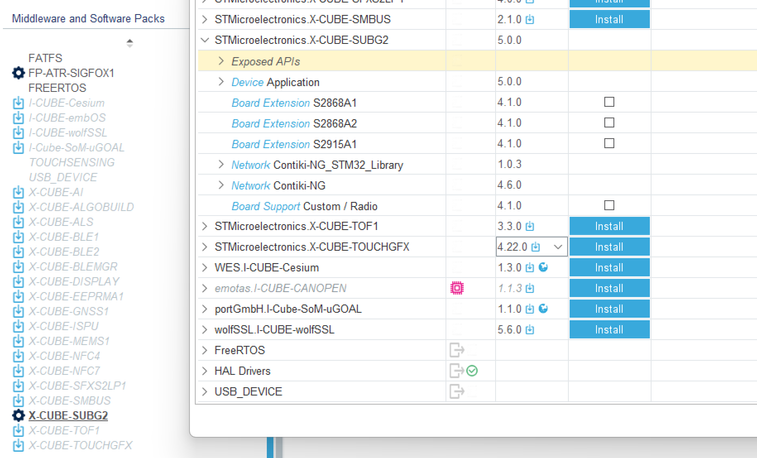Click download icon next to version 5.6.0

(x=530, y=330)
